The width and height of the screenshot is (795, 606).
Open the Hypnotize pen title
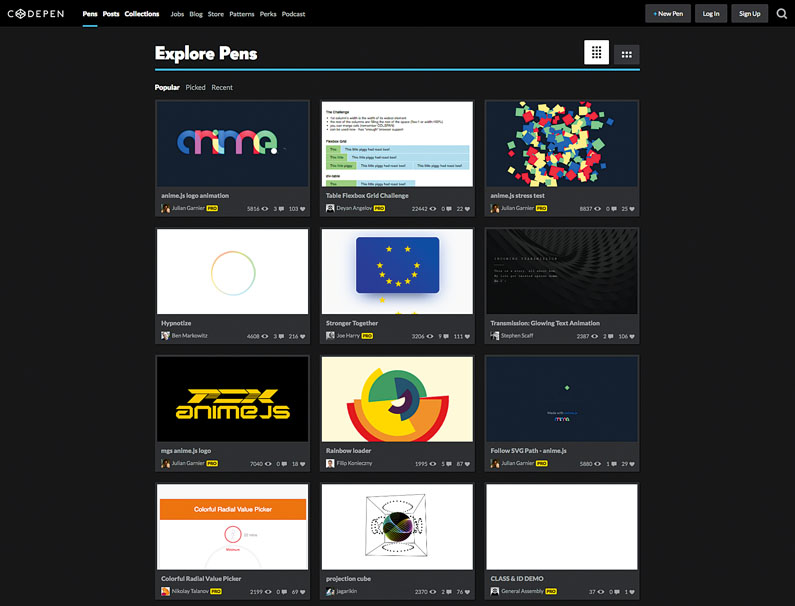[176, 323]
